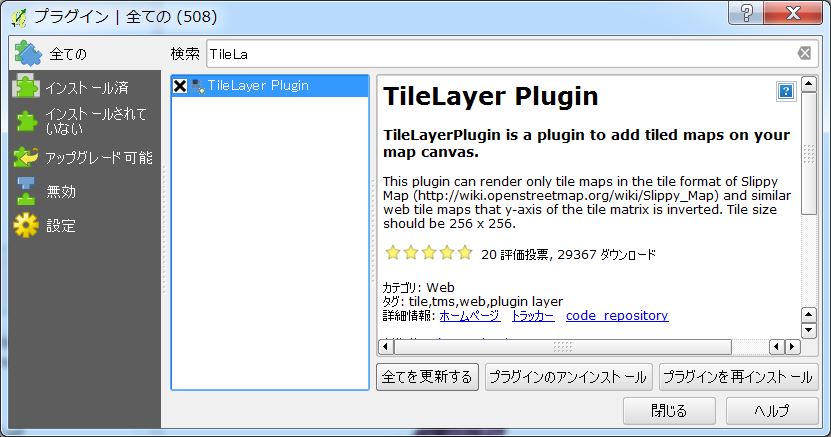This screenshot has width=831, height=437.
Task: Switch to インストールされていない tab
Action: tap(95, 121)
